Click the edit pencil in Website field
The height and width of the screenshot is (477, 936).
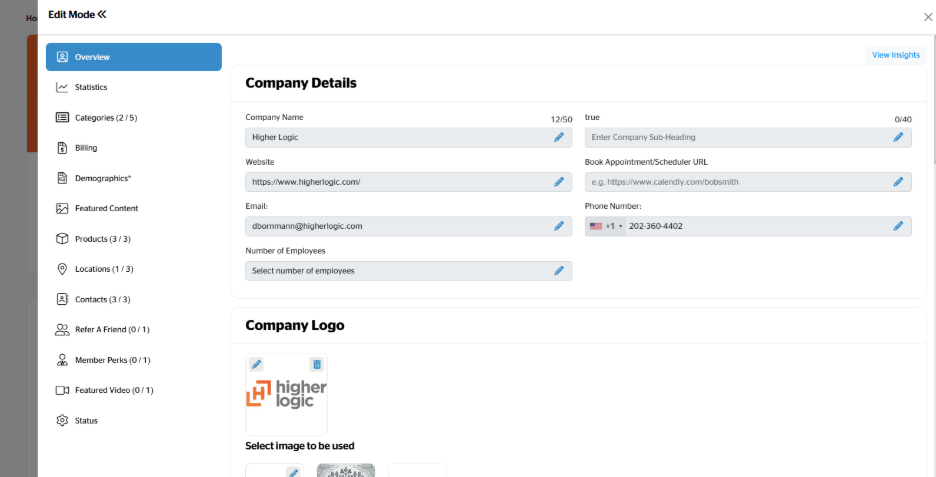tap(559, 182)
